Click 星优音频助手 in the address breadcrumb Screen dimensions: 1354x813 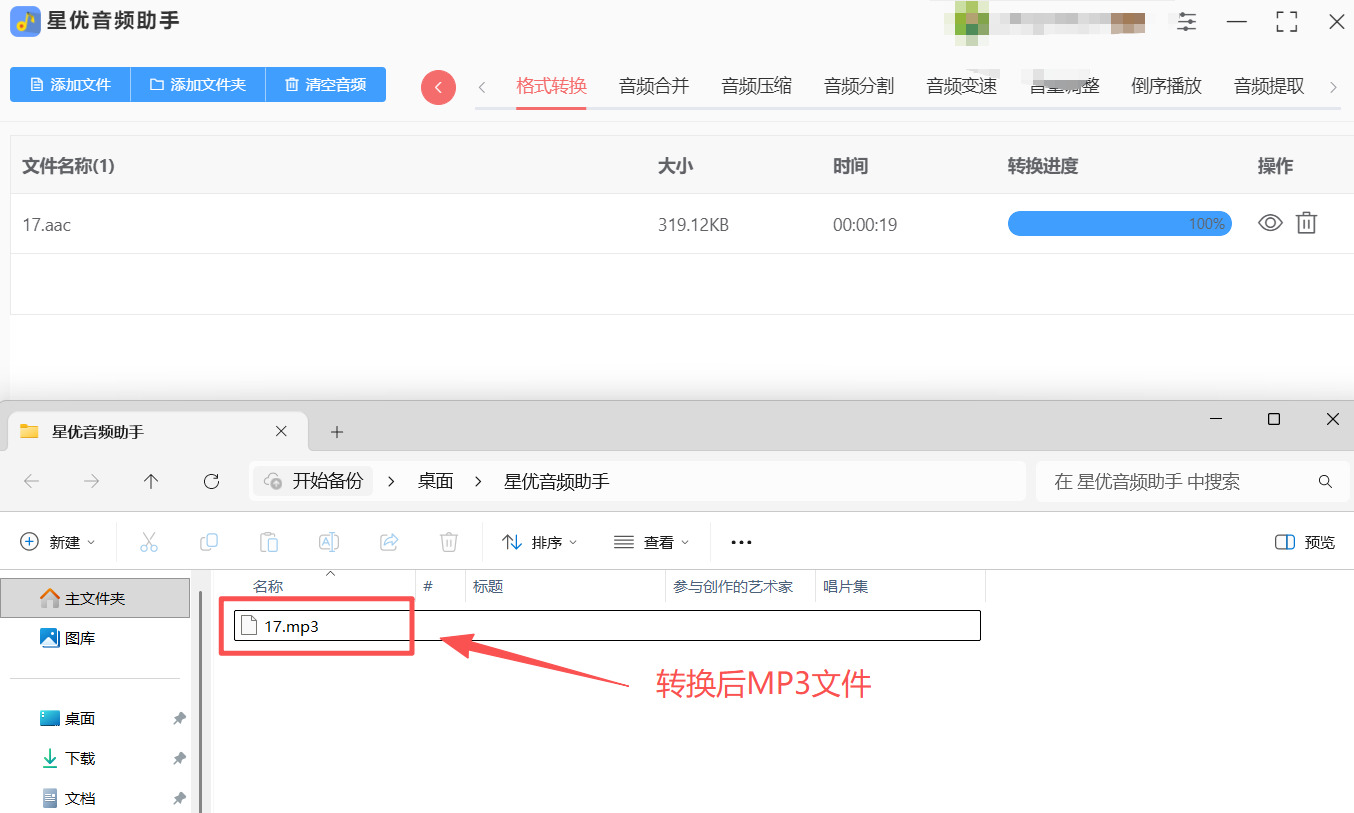tap(556, 481)
